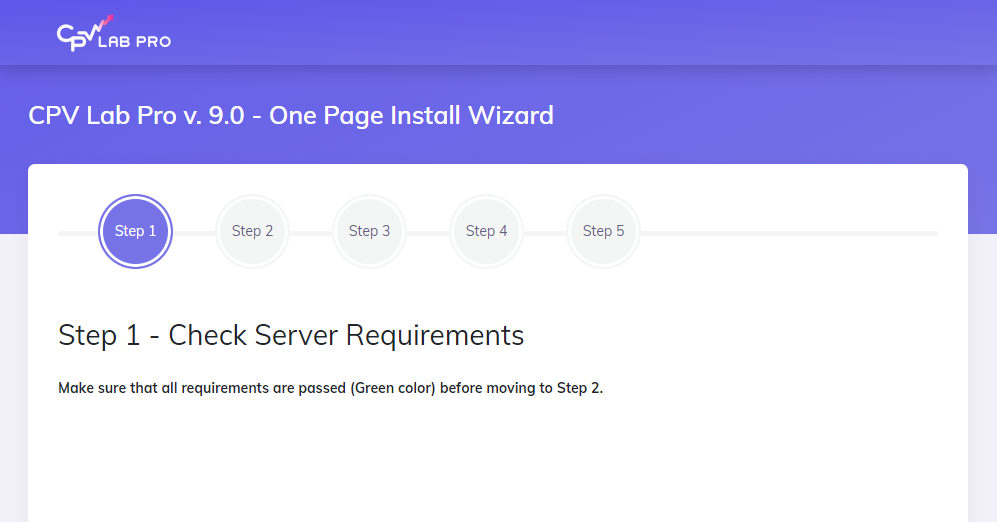Switch to Step 5 circle

603,231
